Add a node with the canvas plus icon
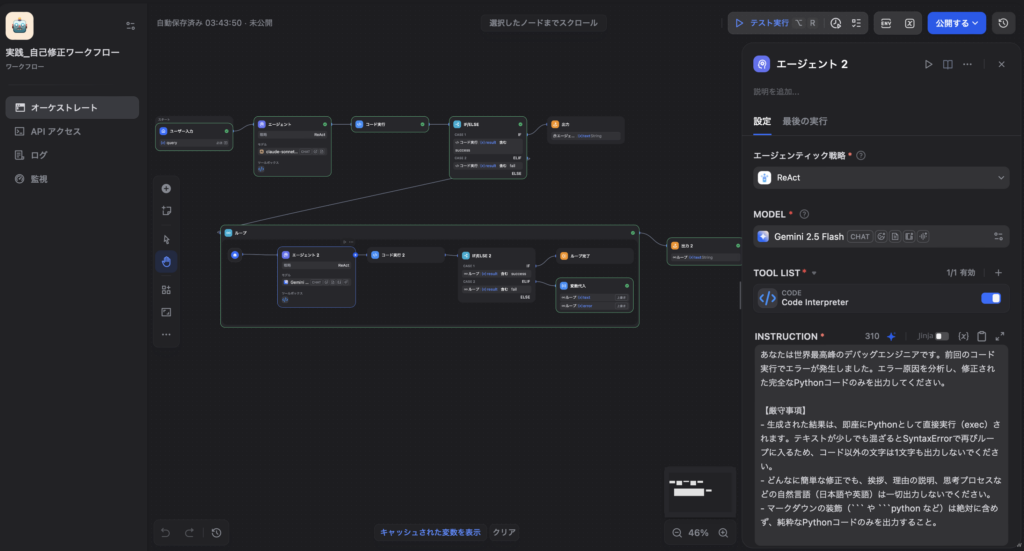Viewport: 1024px width, 551px height. tap(167, 189)
